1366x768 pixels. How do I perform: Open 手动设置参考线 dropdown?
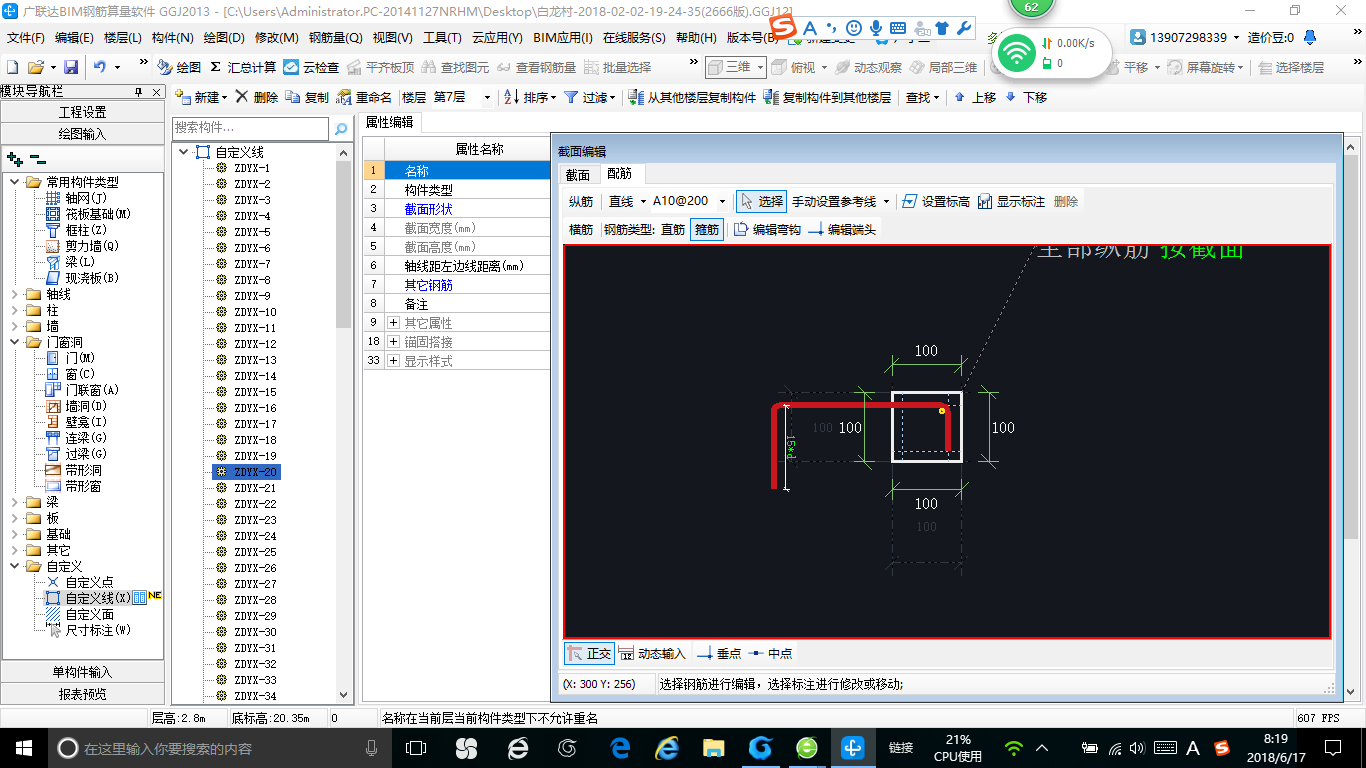(x=886, y=201)
